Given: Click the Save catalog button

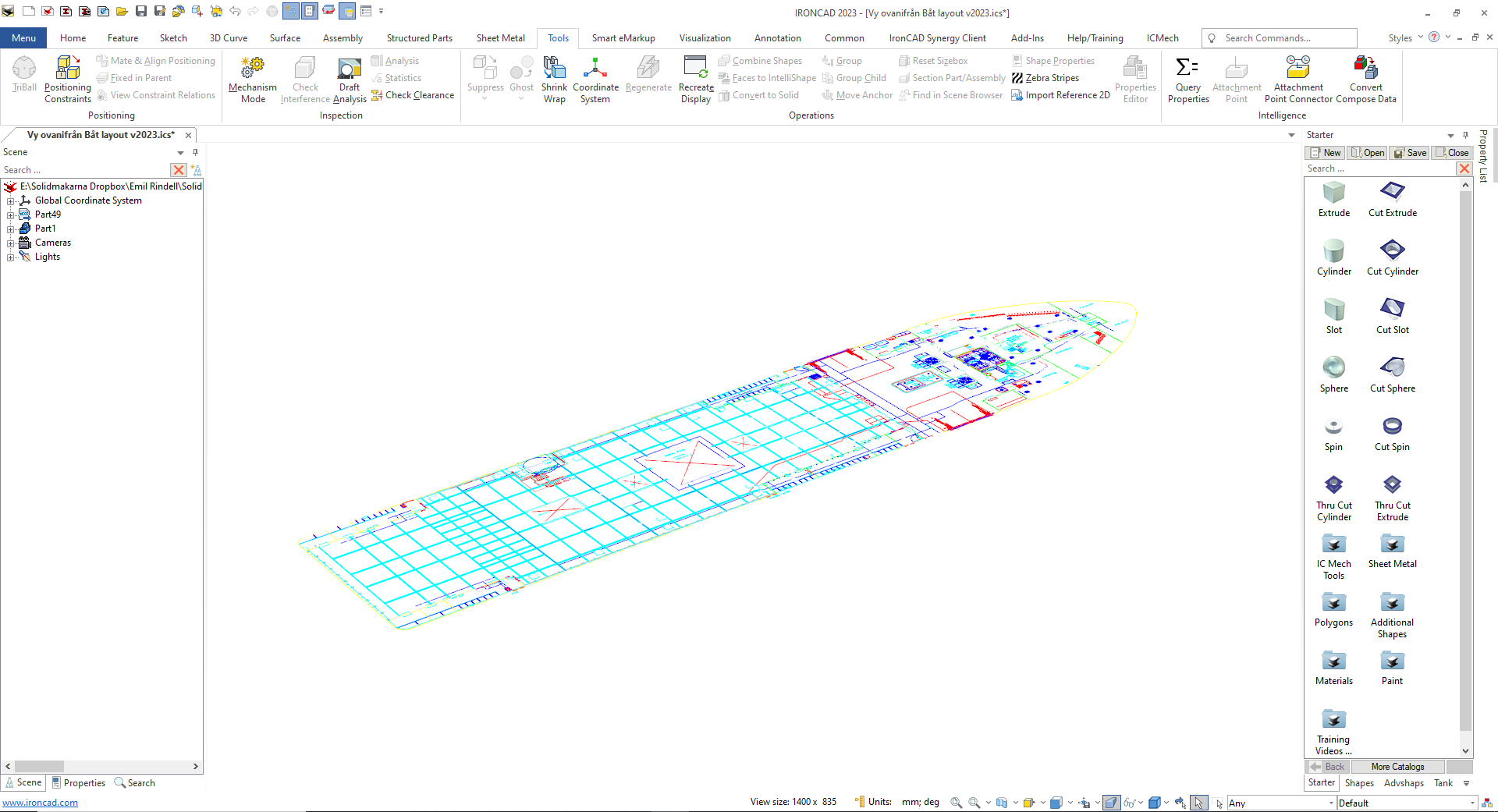Looking at the screenshot, I should (x=1411, y=153).
